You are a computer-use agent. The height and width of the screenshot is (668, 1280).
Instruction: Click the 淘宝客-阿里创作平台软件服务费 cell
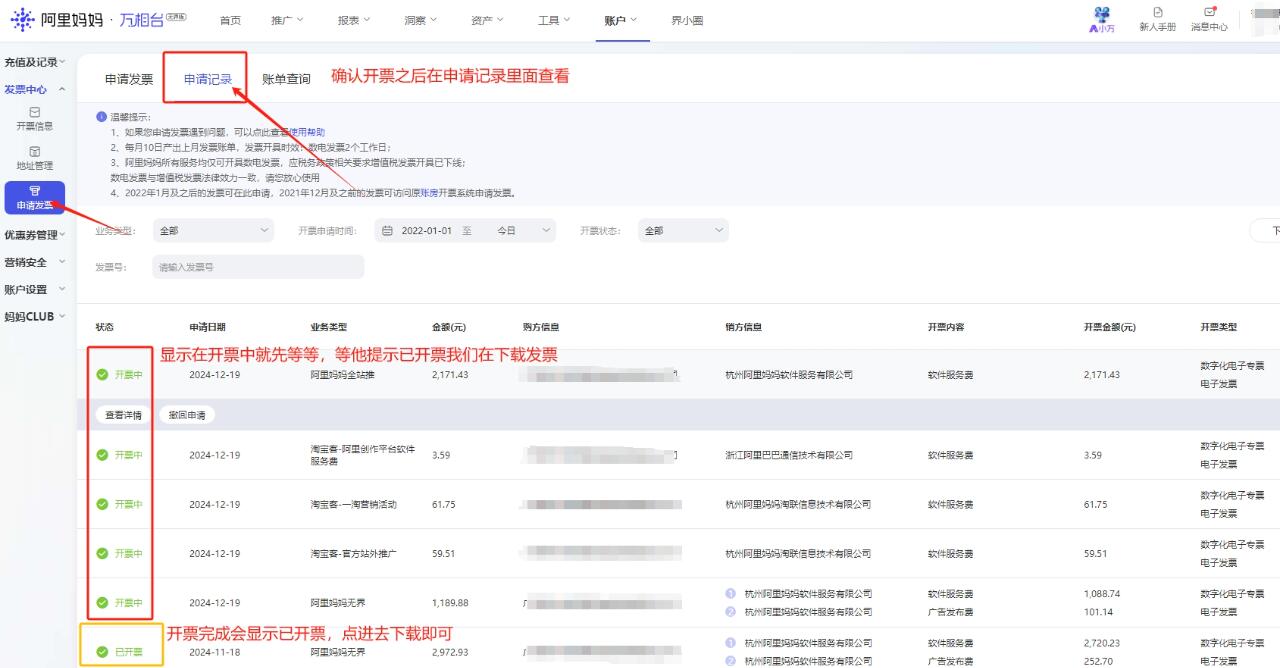(x=363, y=455)
